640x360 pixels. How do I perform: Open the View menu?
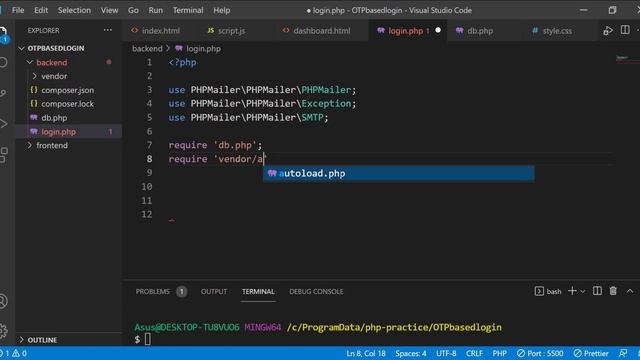[109, 10]
